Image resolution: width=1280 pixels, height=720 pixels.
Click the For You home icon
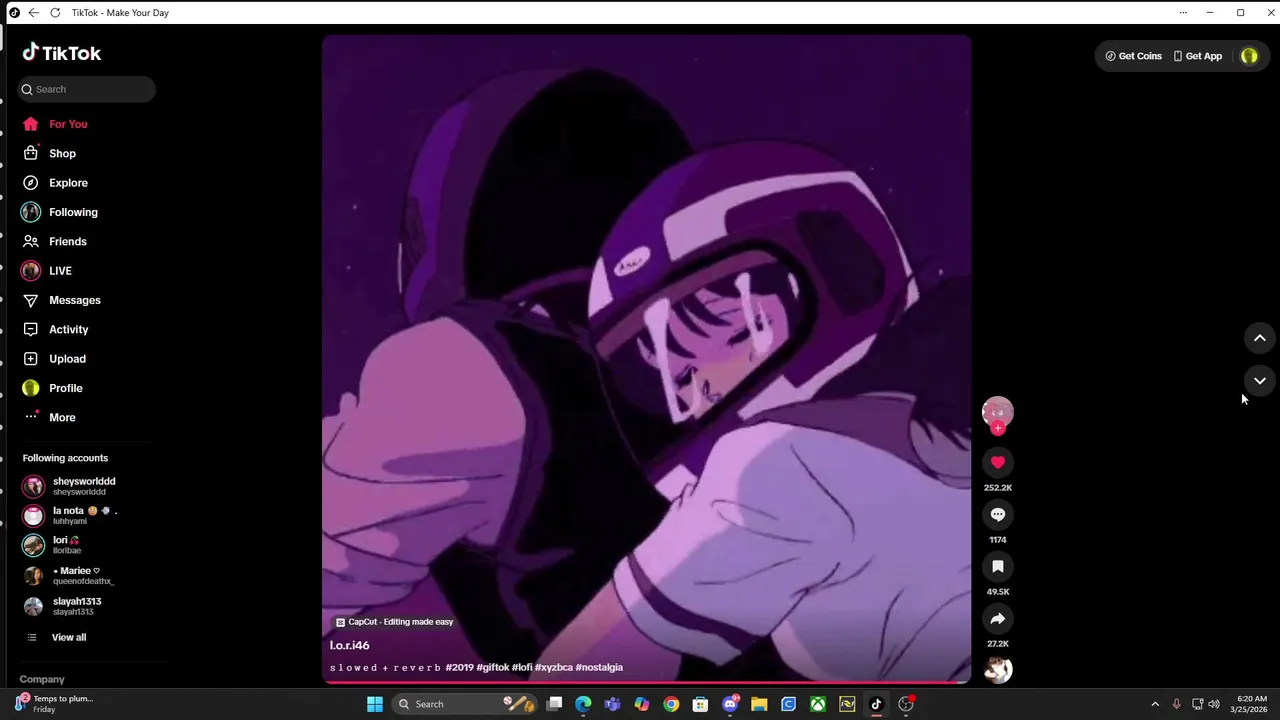pyautogui.click(x=31, y=124)
